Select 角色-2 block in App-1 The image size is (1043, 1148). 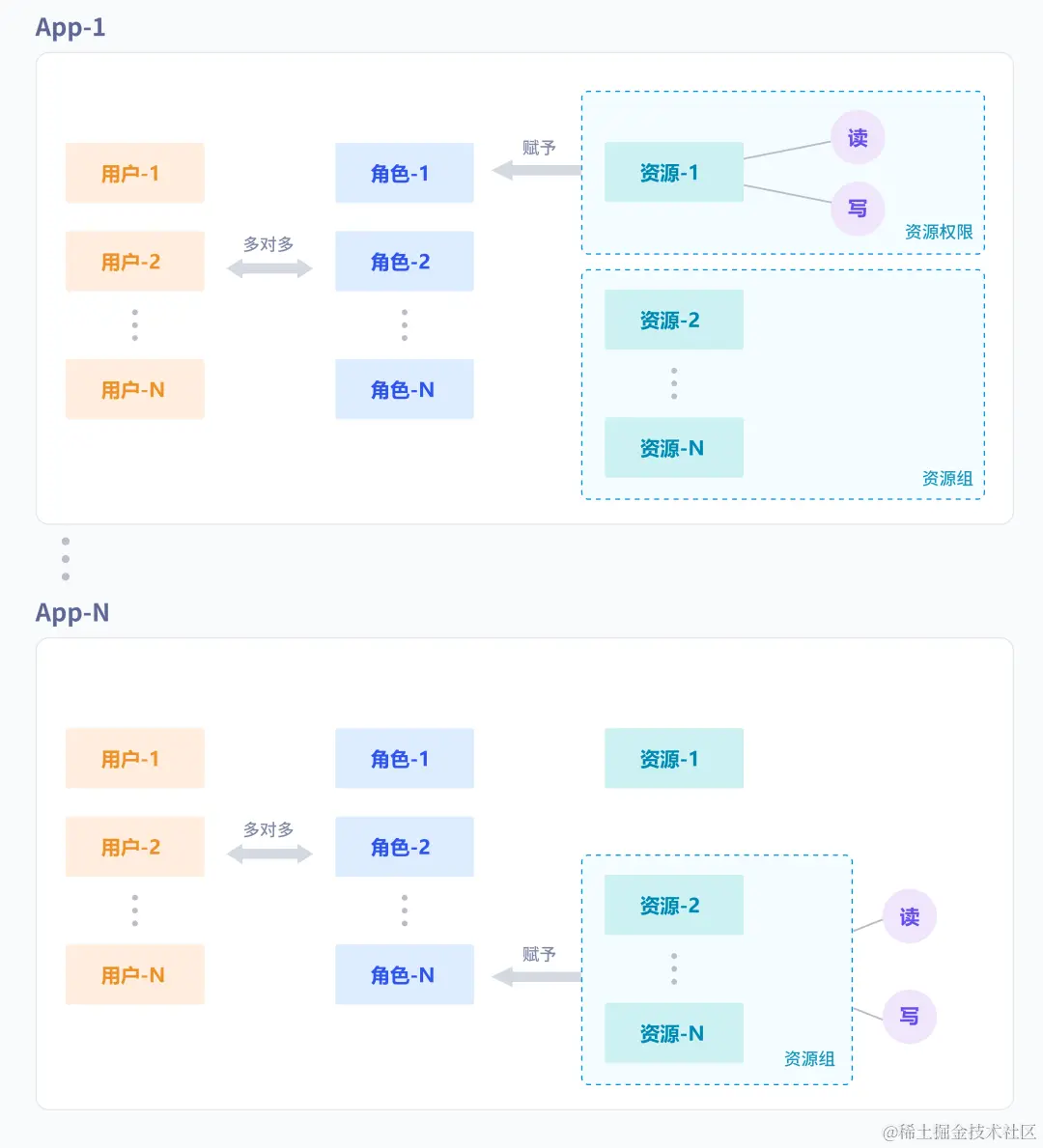click(x=405, y=262)
